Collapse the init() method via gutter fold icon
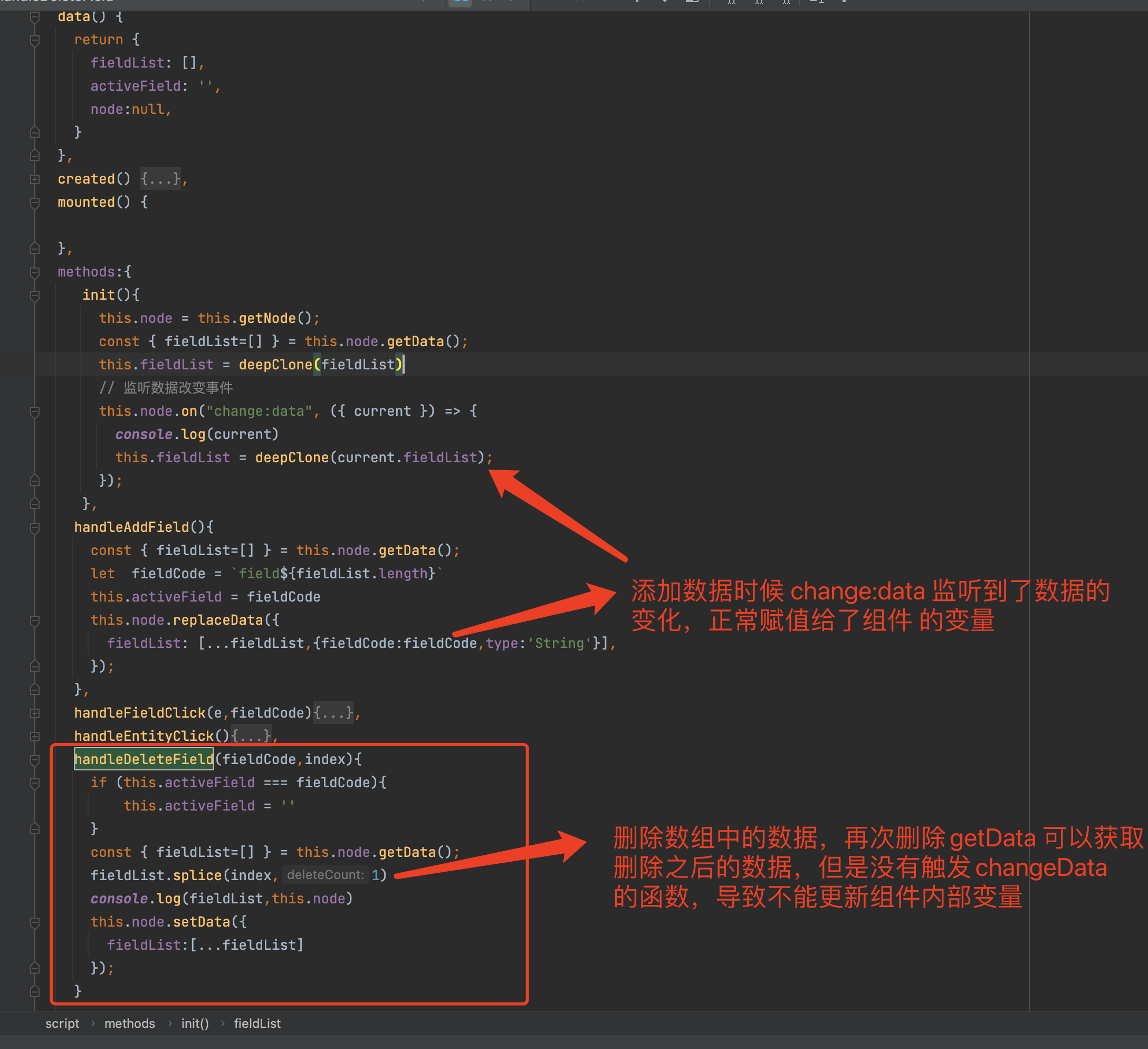Image resolution: width=1148 pixels, height=1049 pixels. [35, 294]
